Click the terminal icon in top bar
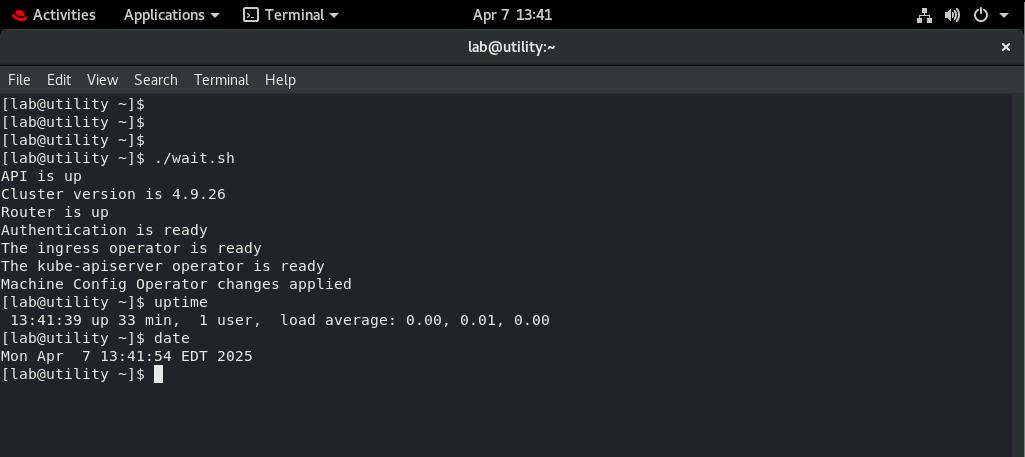The image size is (1025, 457). click(x=252, y=15)
